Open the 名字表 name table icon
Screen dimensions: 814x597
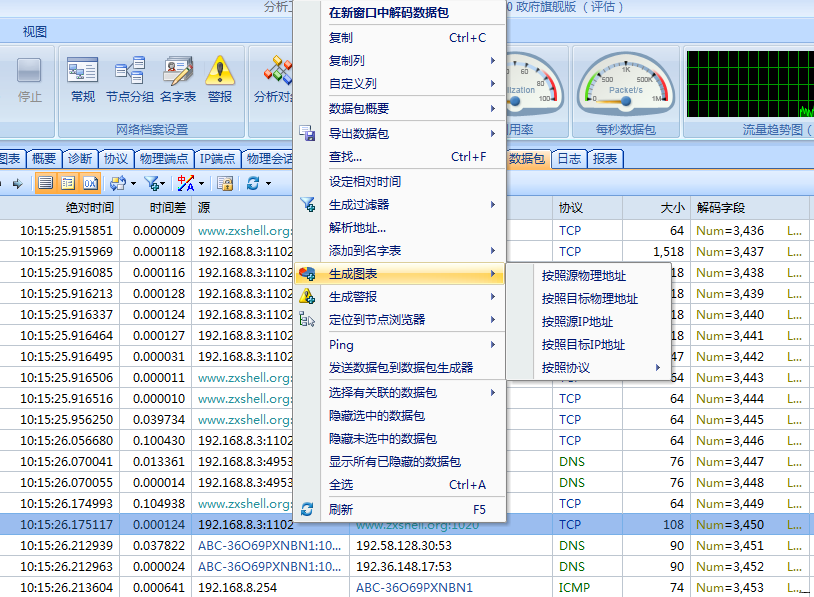click(x=177, y=80)
